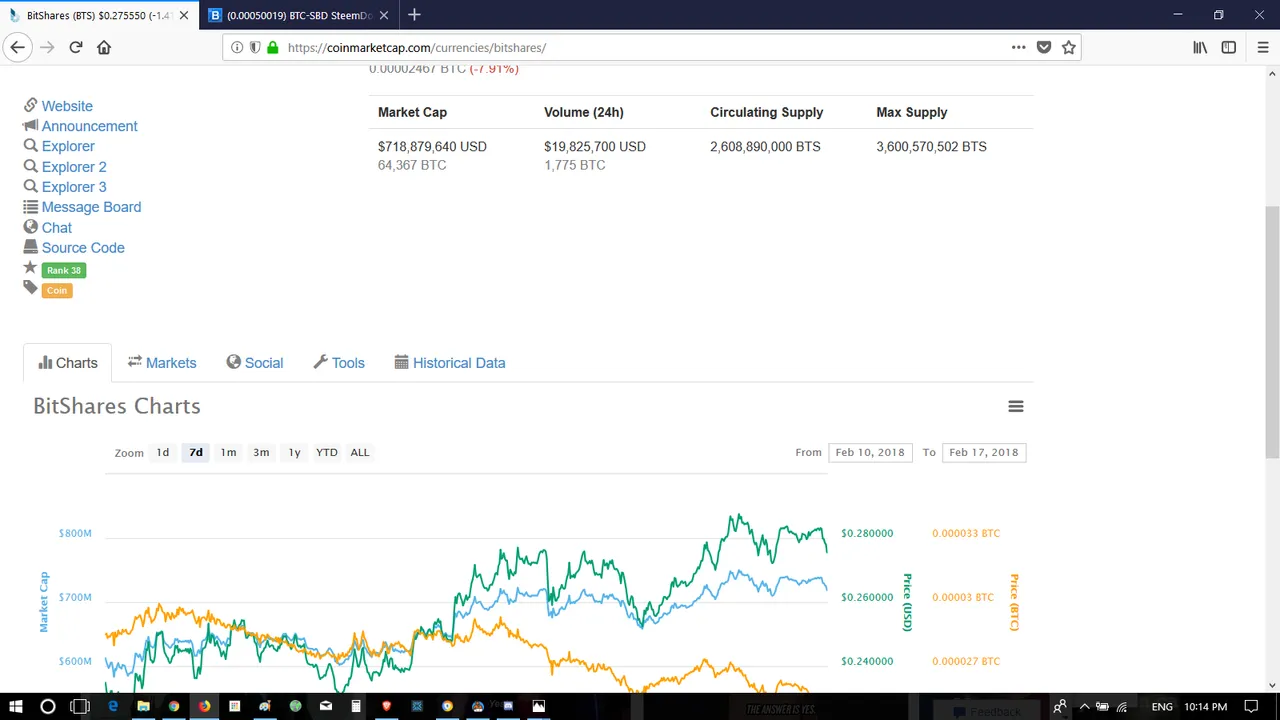Screen dimensions: 1280x720
Task: Close the BTC-SBD SteemDollars tab
Action: (x=383, y=15)
